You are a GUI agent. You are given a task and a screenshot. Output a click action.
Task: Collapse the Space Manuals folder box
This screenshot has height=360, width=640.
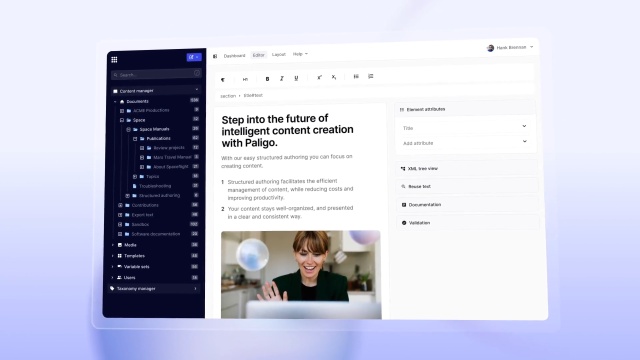point(128,129)
